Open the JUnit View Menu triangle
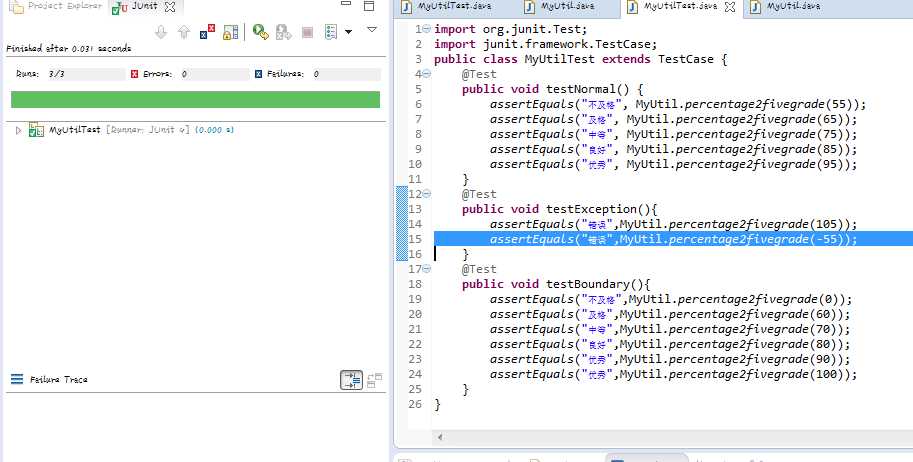Image resolution: width=913 pixels, height=462 pixels. pyautogui.click(x=372, y=29)
